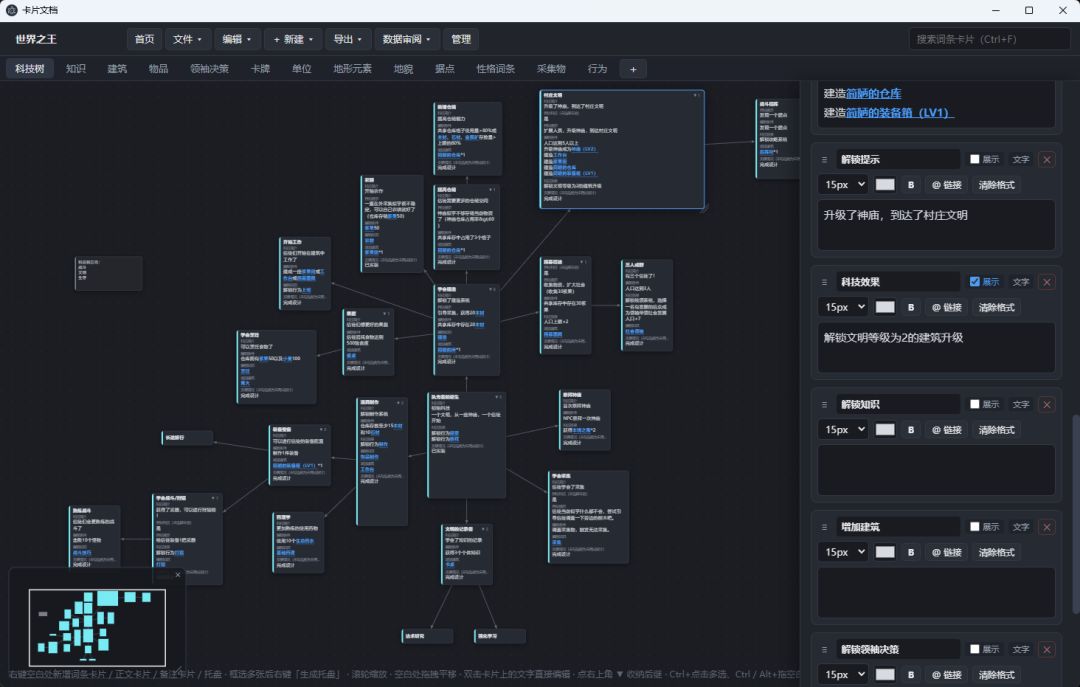Apply bold in the 增加建筑 field toolbar

tap(911, 552)
